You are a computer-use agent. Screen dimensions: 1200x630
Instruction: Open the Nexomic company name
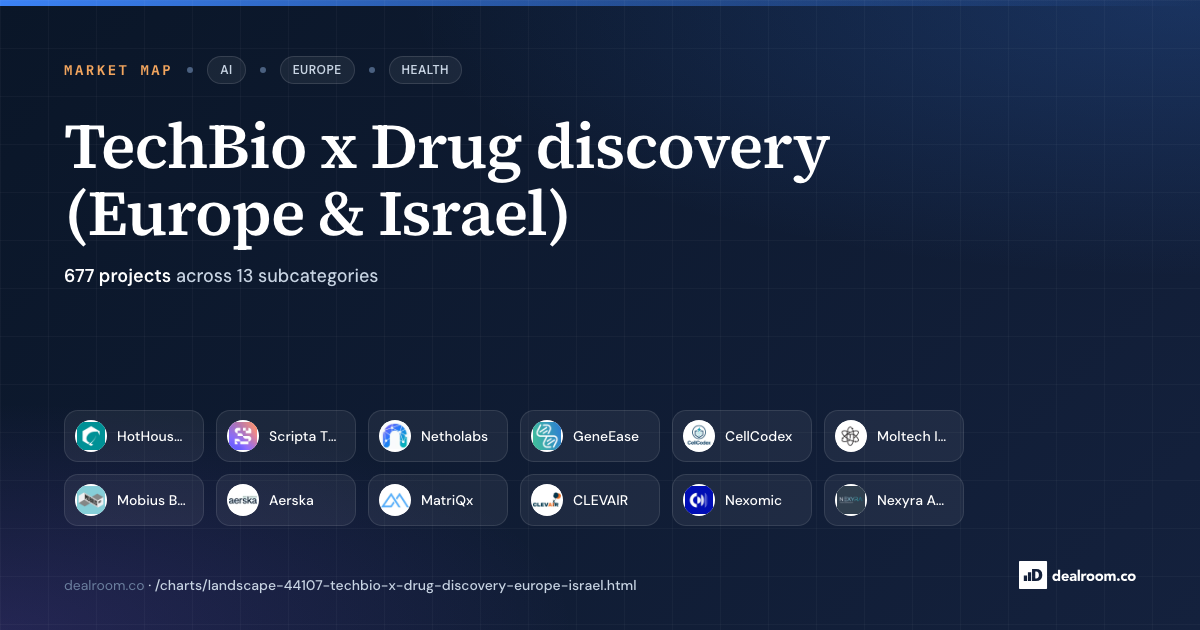(x=754, y=500)
